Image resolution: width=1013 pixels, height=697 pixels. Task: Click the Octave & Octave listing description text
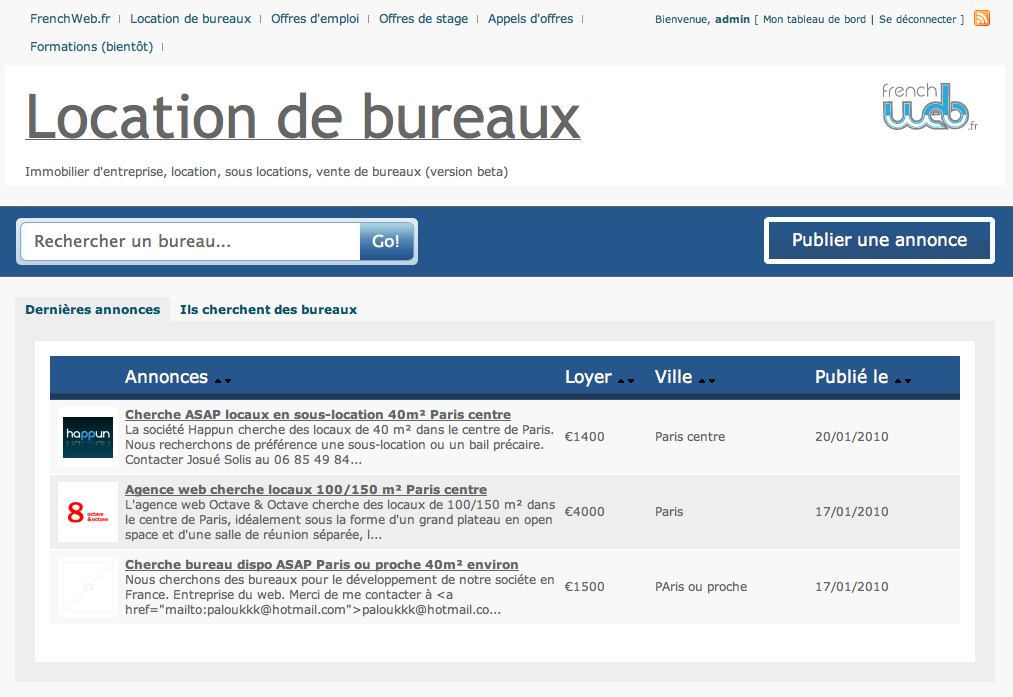(x=340, y=519)
